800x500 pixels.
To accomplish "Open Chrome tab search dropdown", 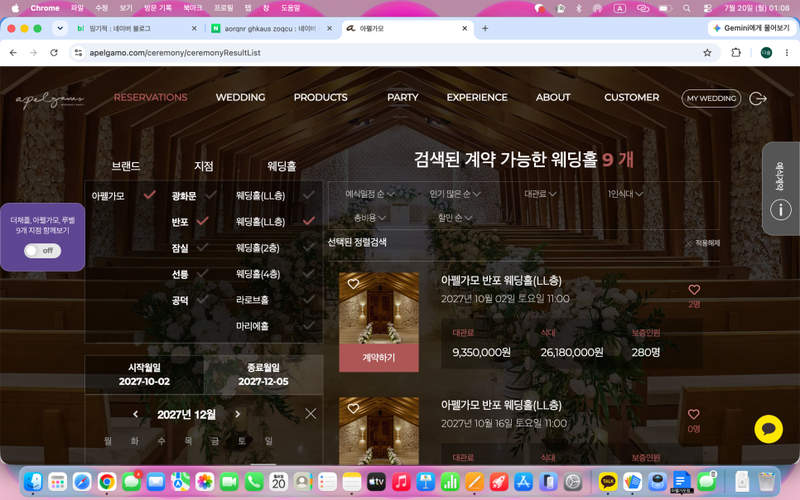I will click(60, 29).
